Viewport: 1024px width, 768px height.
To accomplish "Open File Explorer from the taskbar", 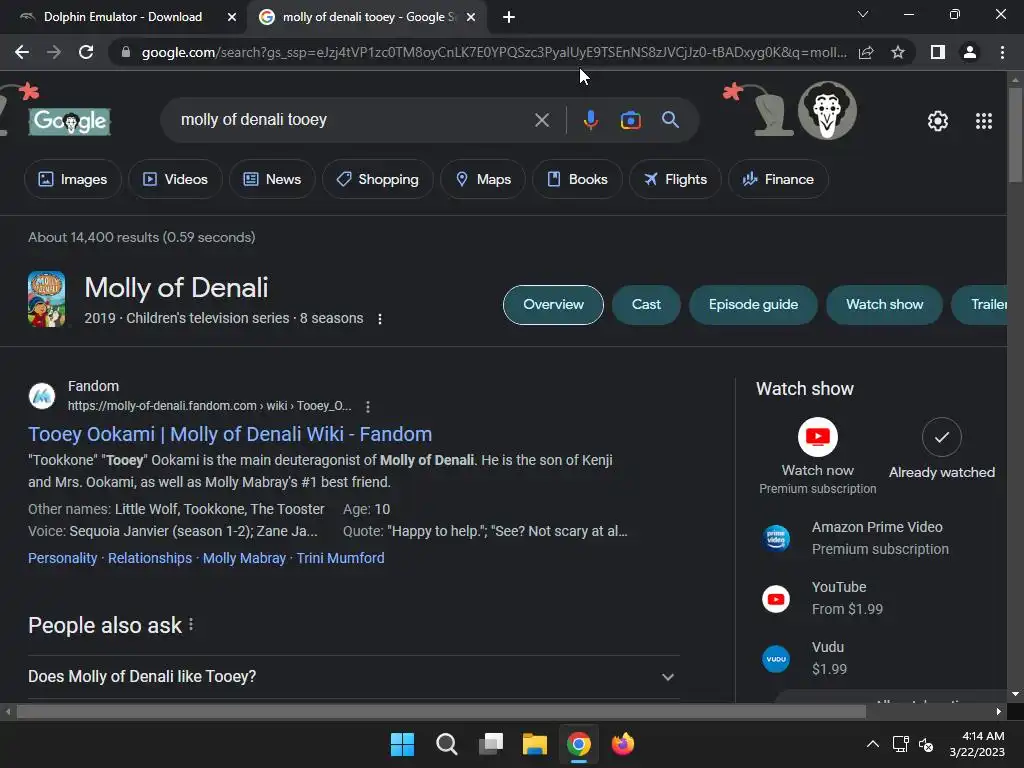I will [x=535, y=744].
